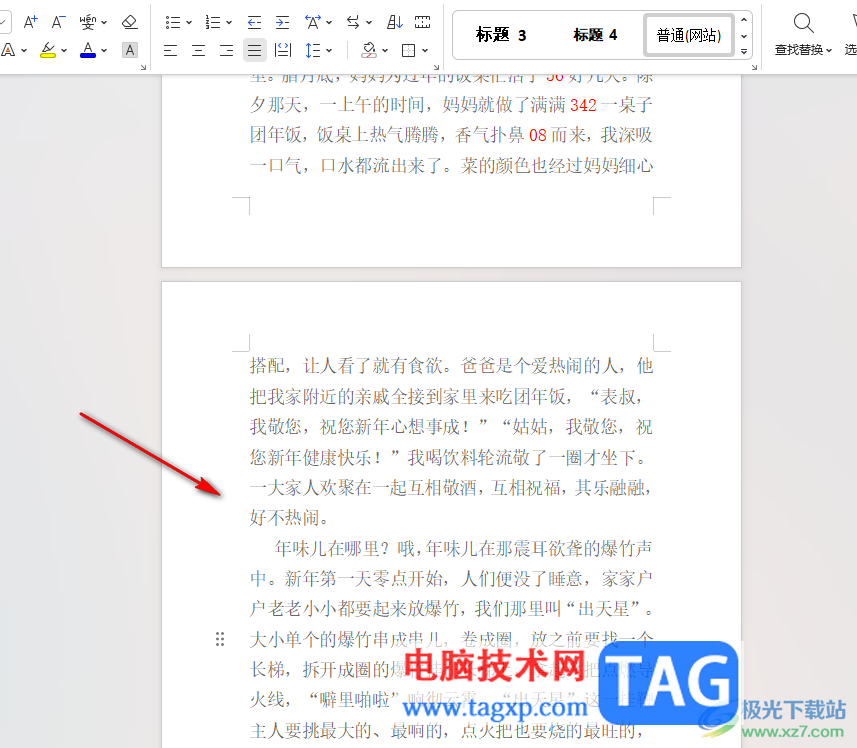Click the line spacing icon
This screenshot has height=748, width=857.
313,50
